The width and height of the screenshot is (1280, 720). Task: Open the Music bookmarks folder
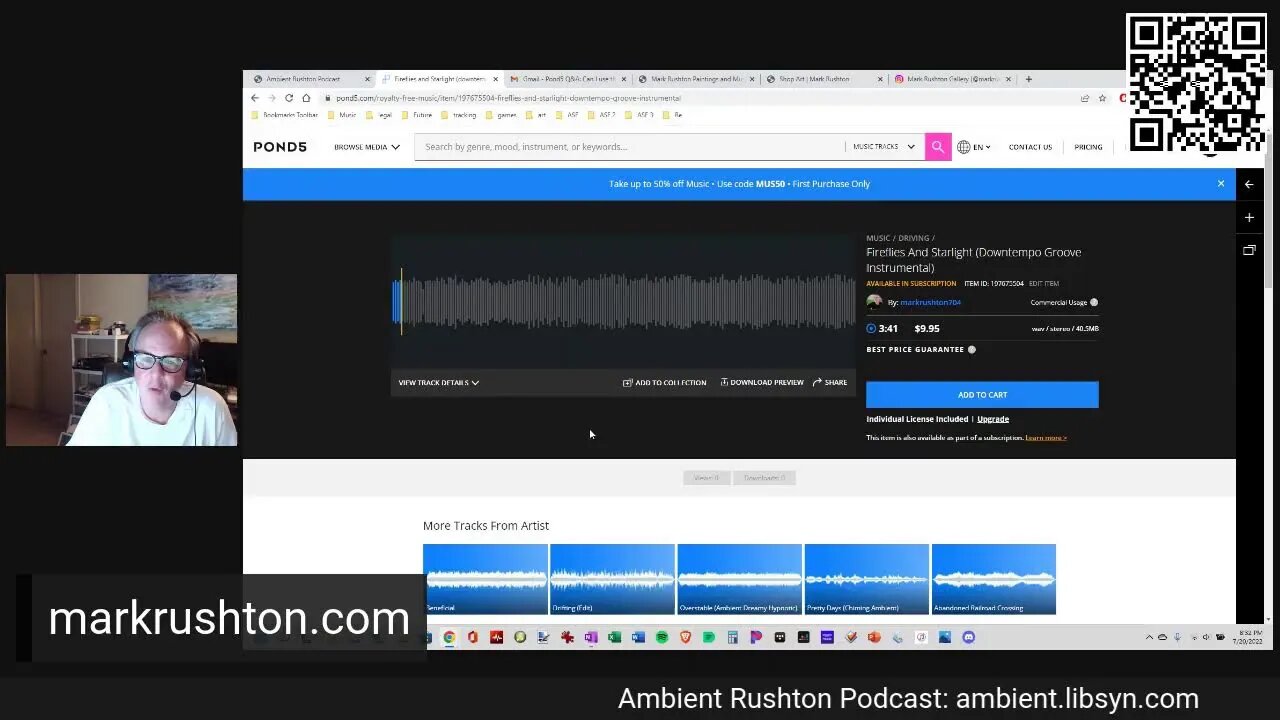pos(342,115)
